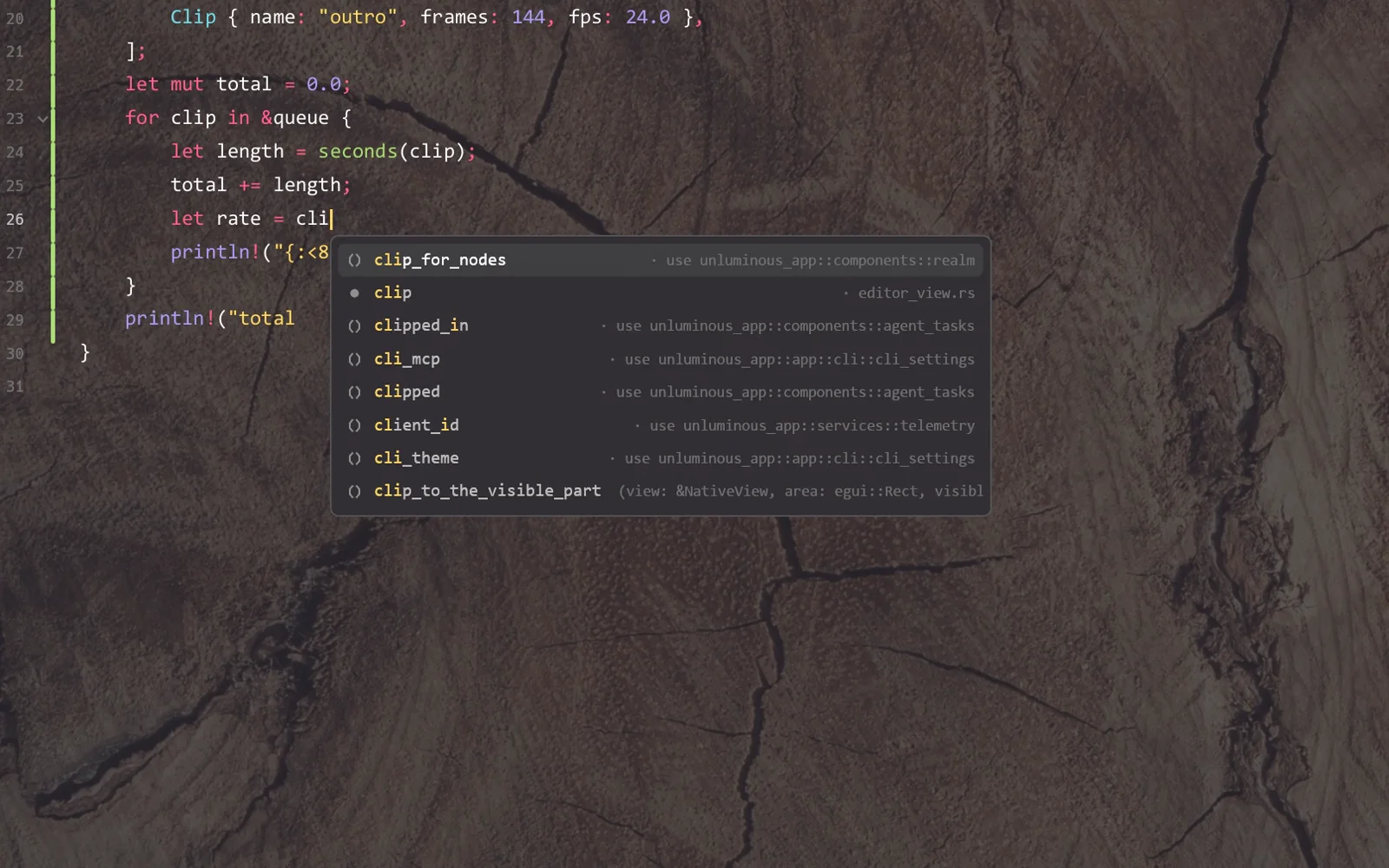Click 0.0 literal on line 22
This screenshot has height=868, width=1389.
[x=323, y=84]
